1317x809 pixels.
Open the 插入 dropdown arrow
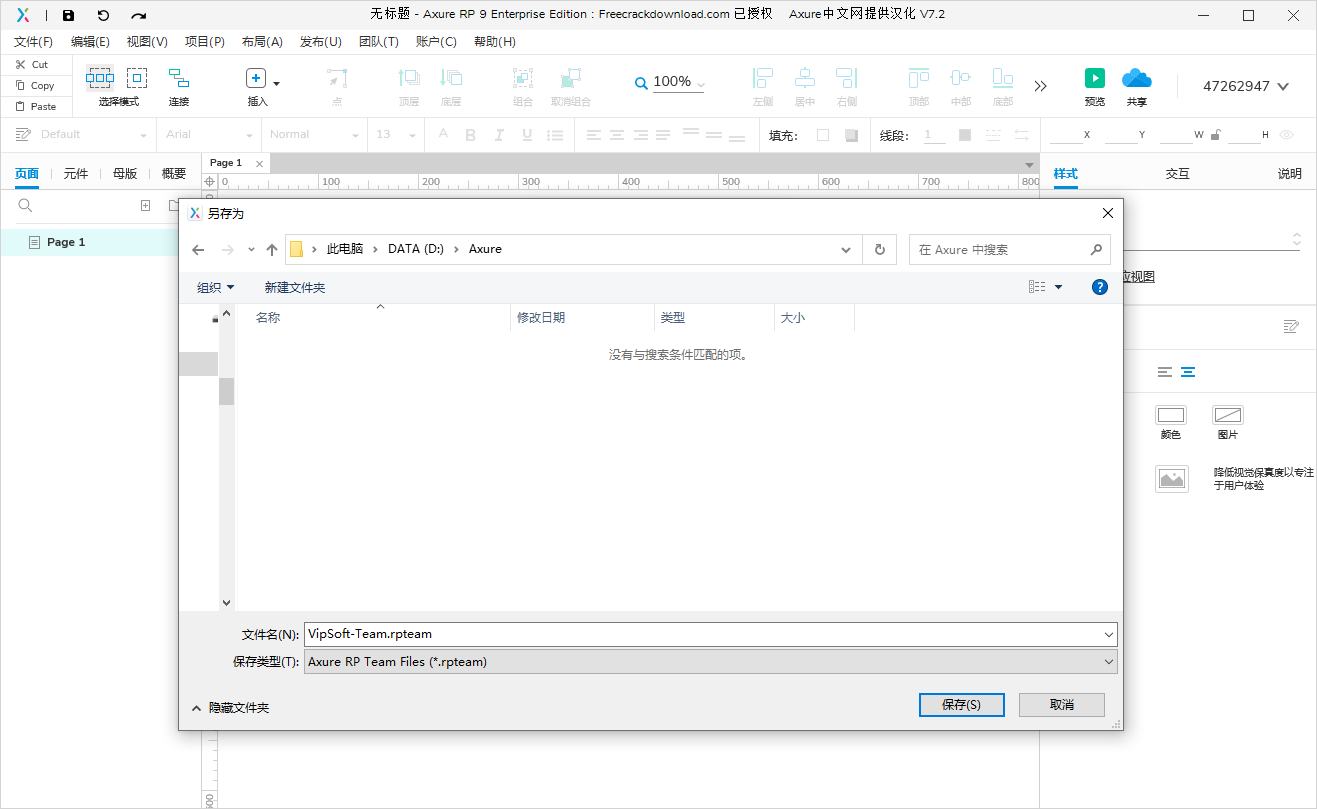click(x=277, y=84)
